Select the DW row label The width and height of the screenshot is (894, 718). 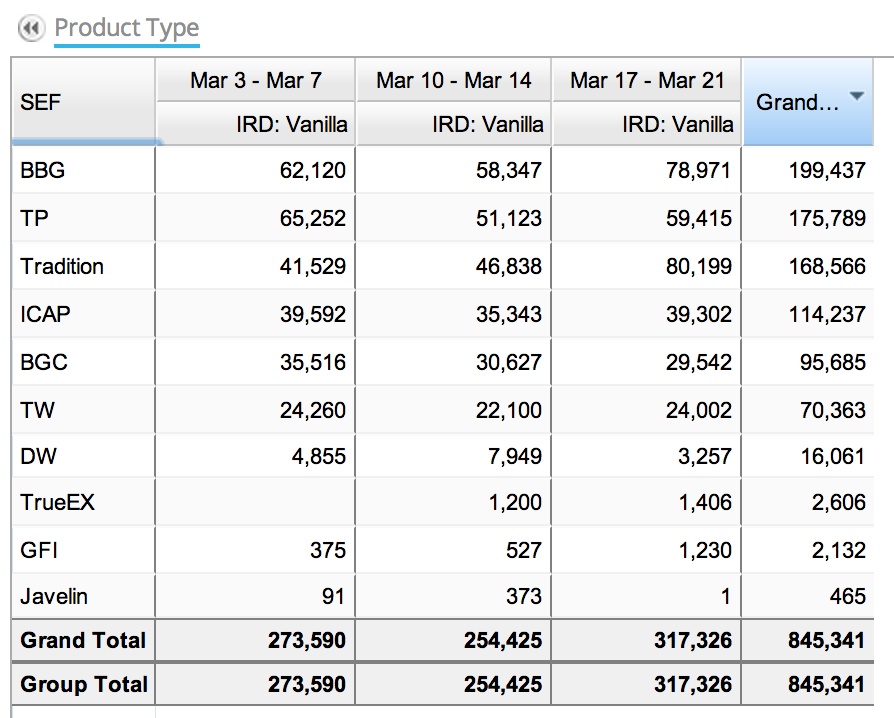38,456
